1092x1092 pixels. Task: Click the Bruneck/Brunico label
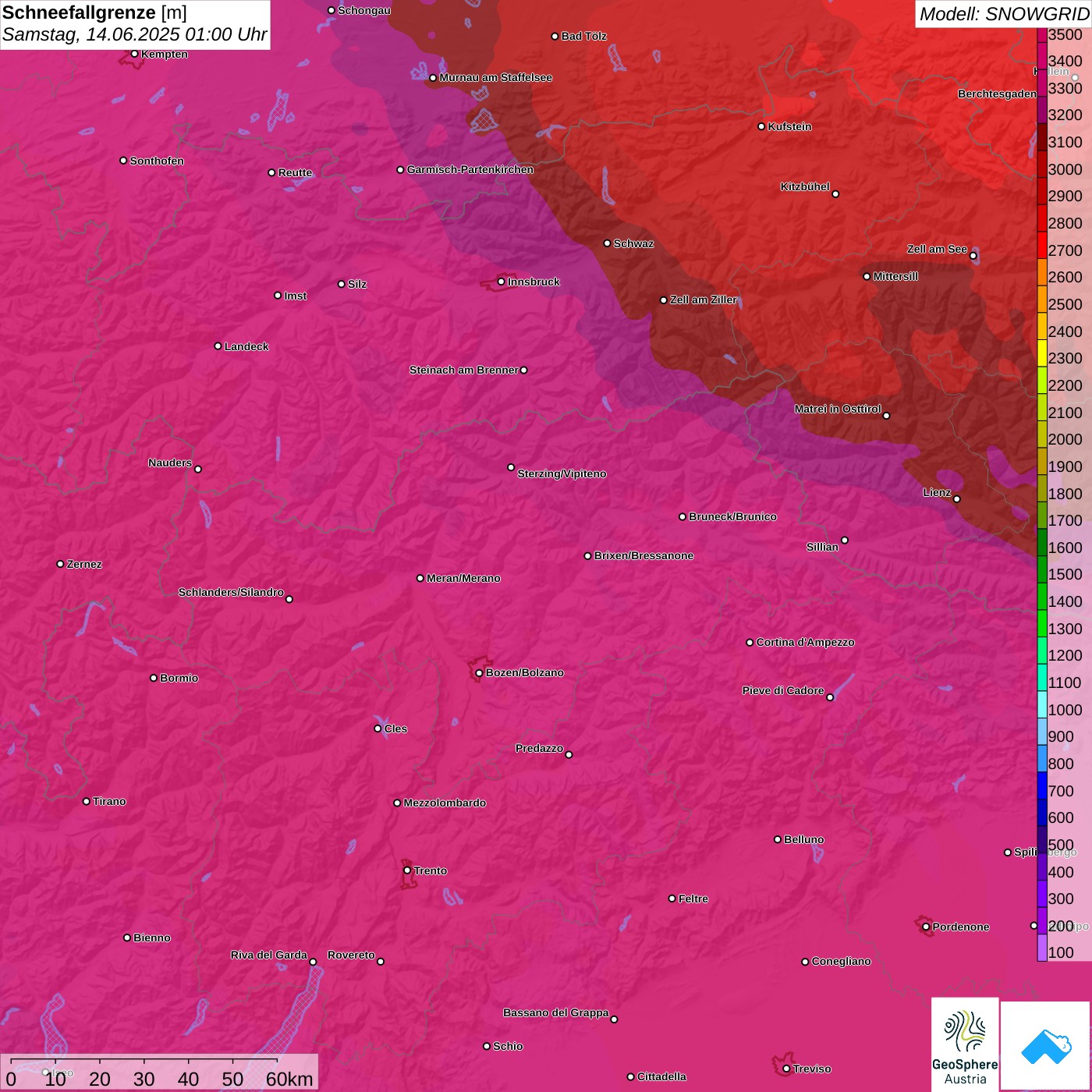[732, 516]
